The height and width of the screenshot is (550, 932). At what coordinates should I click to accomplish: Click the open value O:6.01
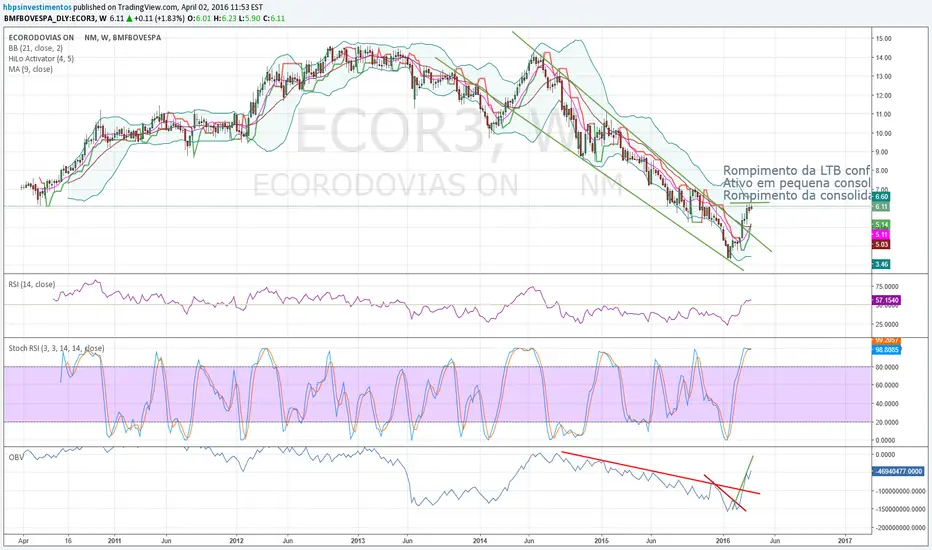coord(199,18)
